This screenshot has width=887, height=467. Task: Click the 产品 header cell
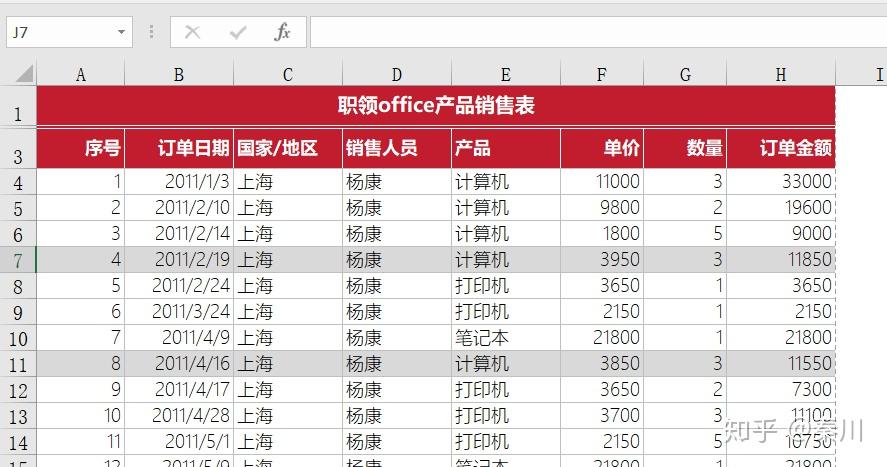click(506, 148)
